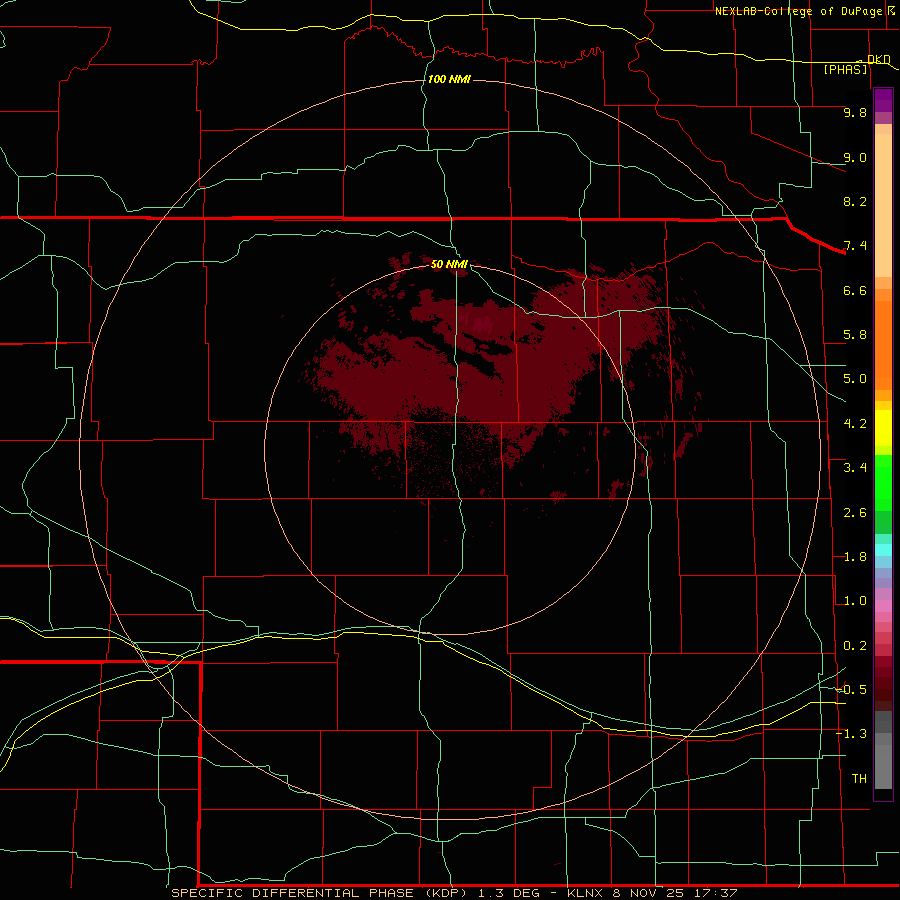This screenshot has width=900, height=900.
Task: Click the SPECIFIC DIFFERENTIAL PHASE (KDP) caption
Action: click(x=318, y=893)
